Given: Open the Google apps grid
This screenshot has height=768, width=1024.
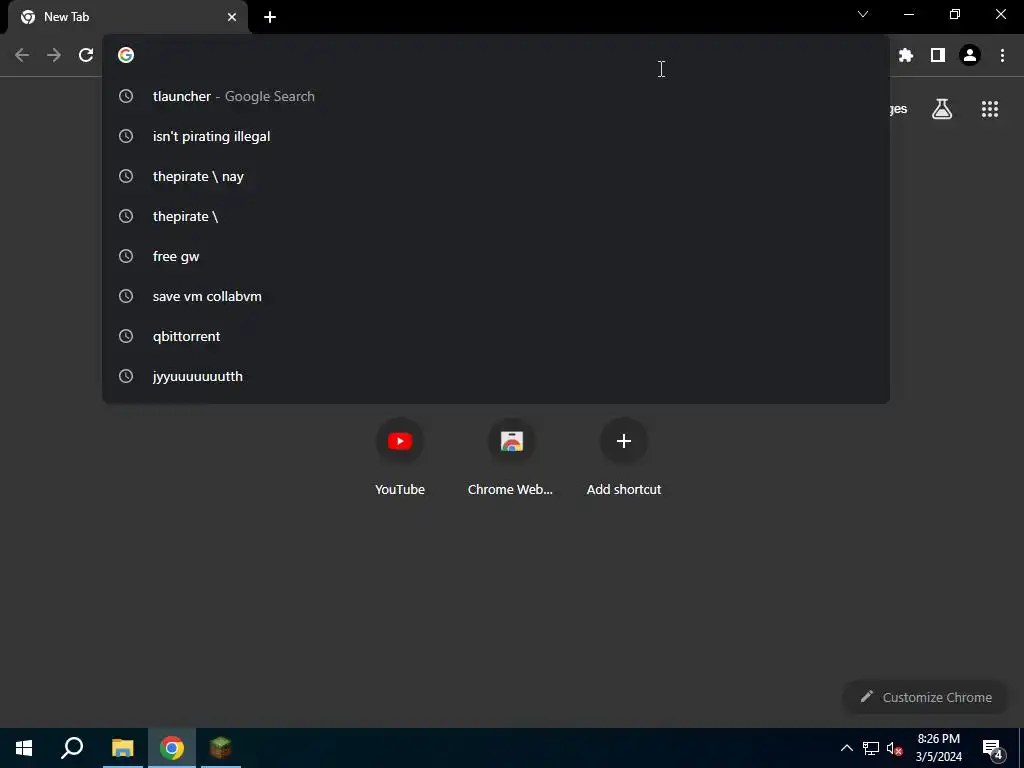Looking at the screenshot, I should coord(990,109).
